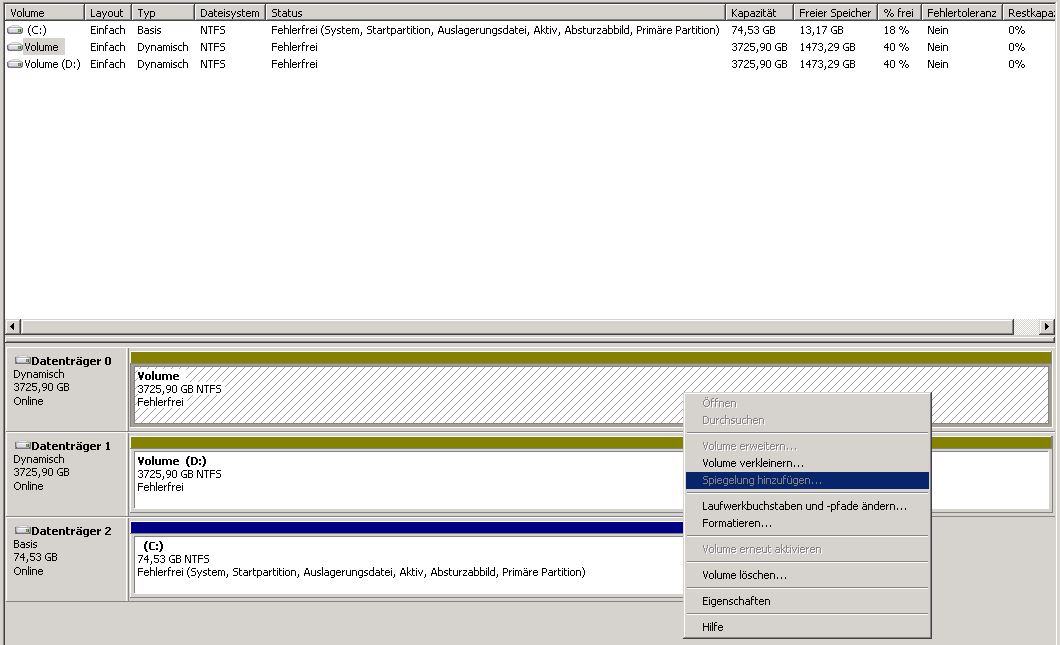The width and height of the screenshot is (1060, 645).
Task: Click grayed 'Volume erweitern...' entry
Action: pyautogui.click(x=807, y=446)
